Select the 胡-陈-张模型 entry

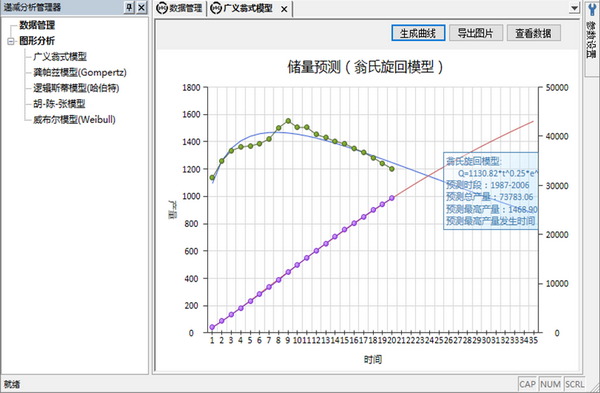coord(59,104)
